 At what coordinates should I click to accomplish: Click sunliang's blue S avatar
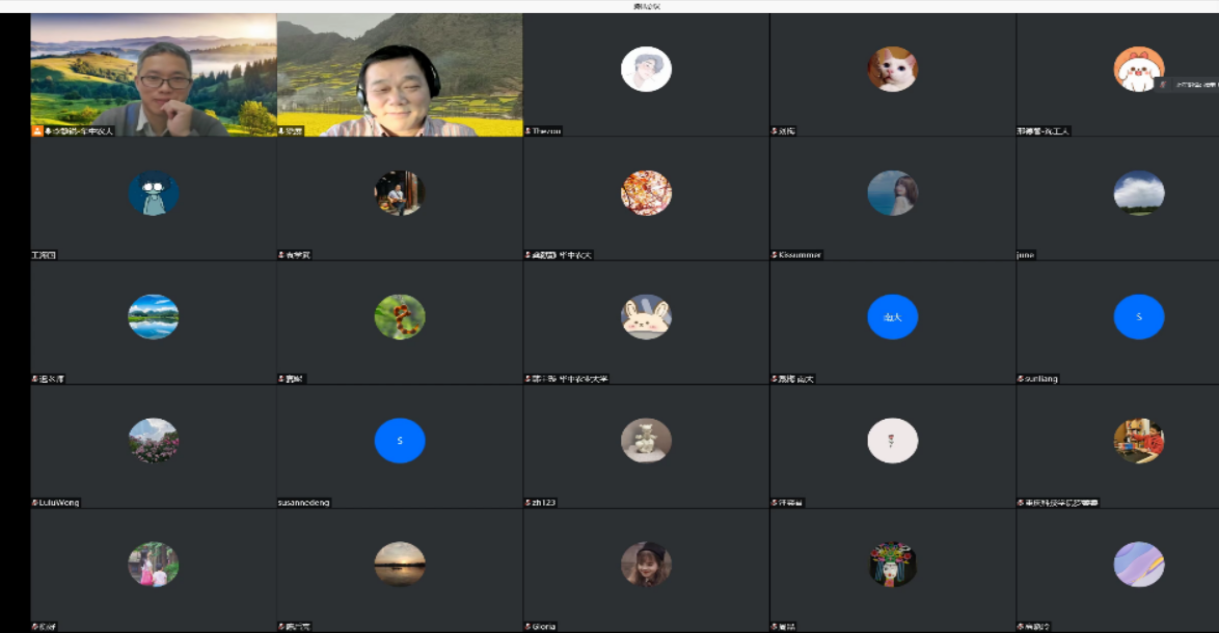tap(1139, 317)
